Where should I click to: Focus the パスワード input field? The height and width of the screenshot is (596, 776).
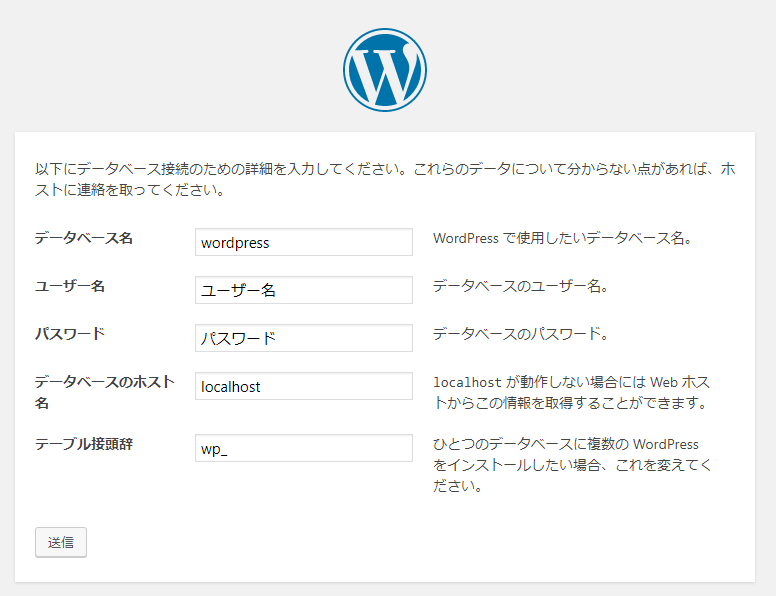click(x=304, y=338)
